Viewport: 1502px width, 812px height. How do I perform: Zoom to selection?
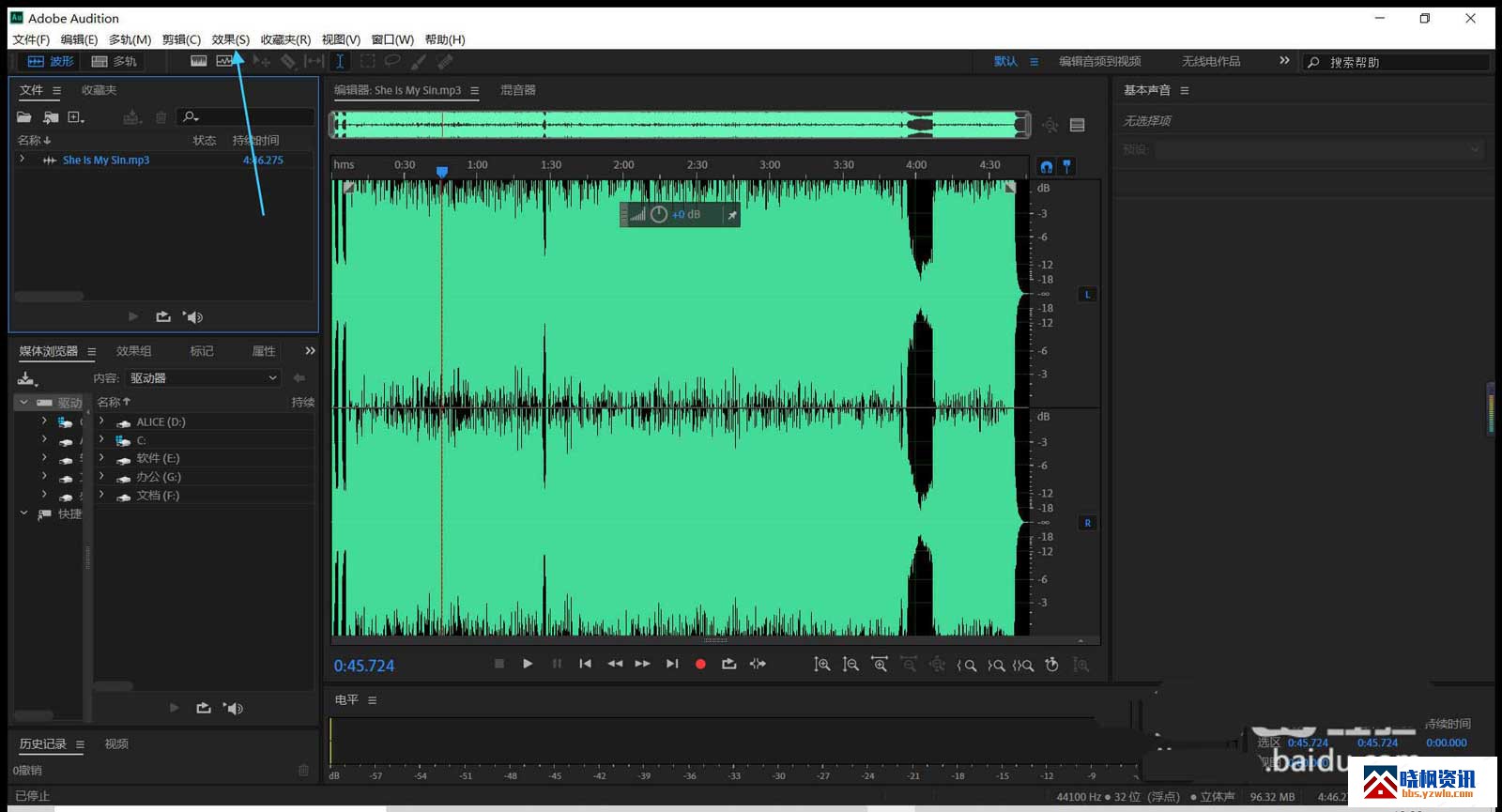coord(1023,665)
